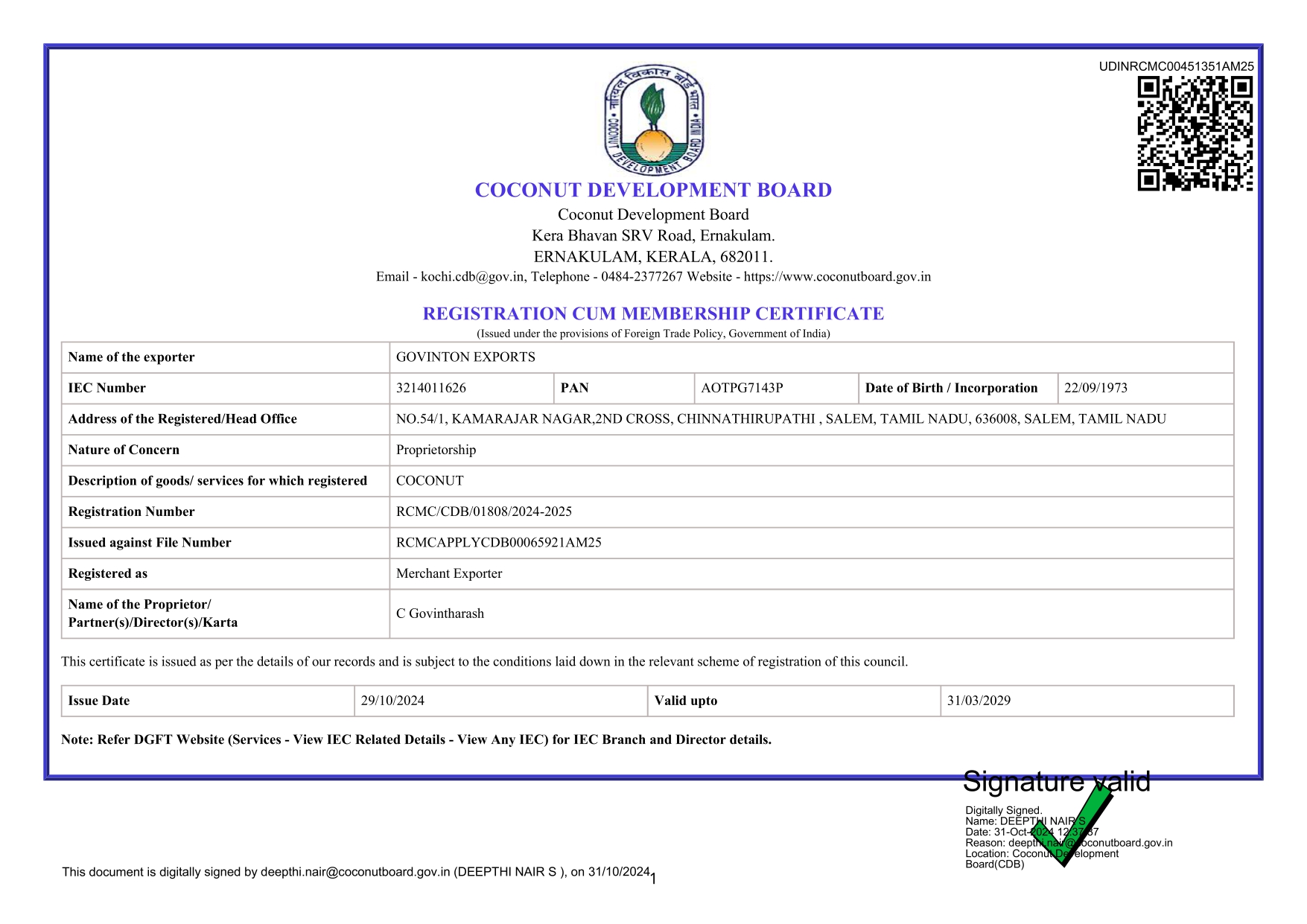Click the page number 1 at bottom
Viewport: 1307px width, 924px height.
click(x=653, y=880)
